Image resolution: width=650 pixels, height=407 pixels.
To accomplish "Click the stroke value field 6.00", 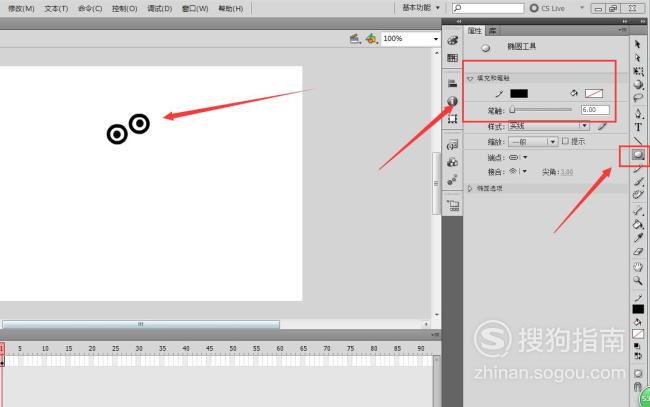I will tap(595, 110).
